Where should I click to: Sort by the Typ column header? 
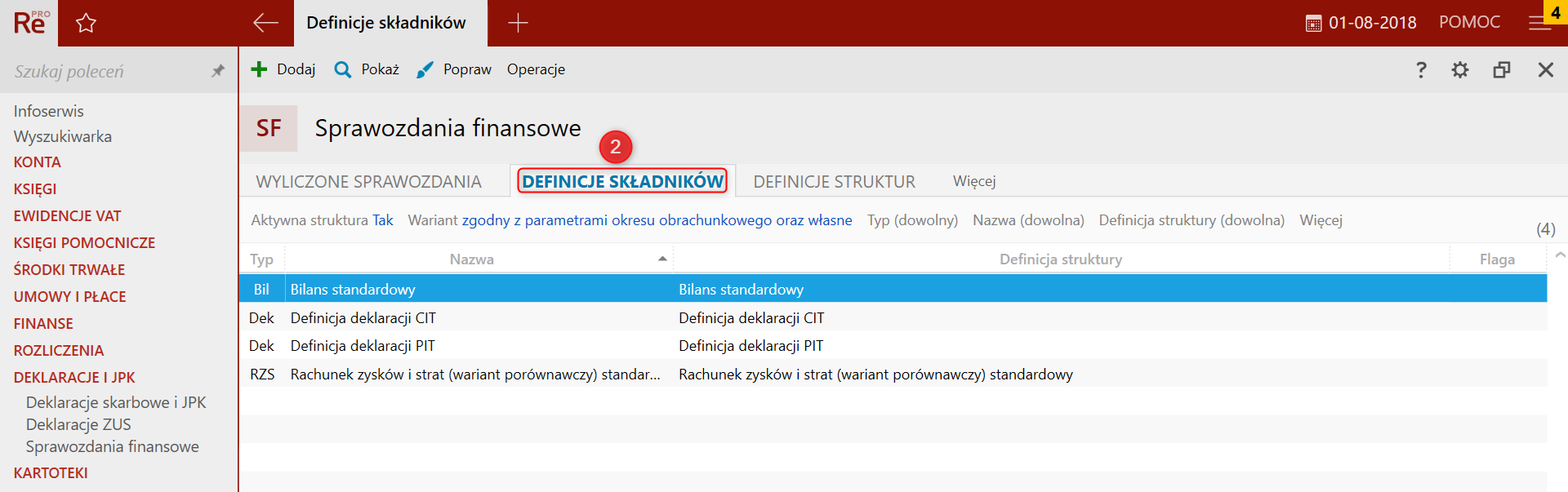click(261, 259)
